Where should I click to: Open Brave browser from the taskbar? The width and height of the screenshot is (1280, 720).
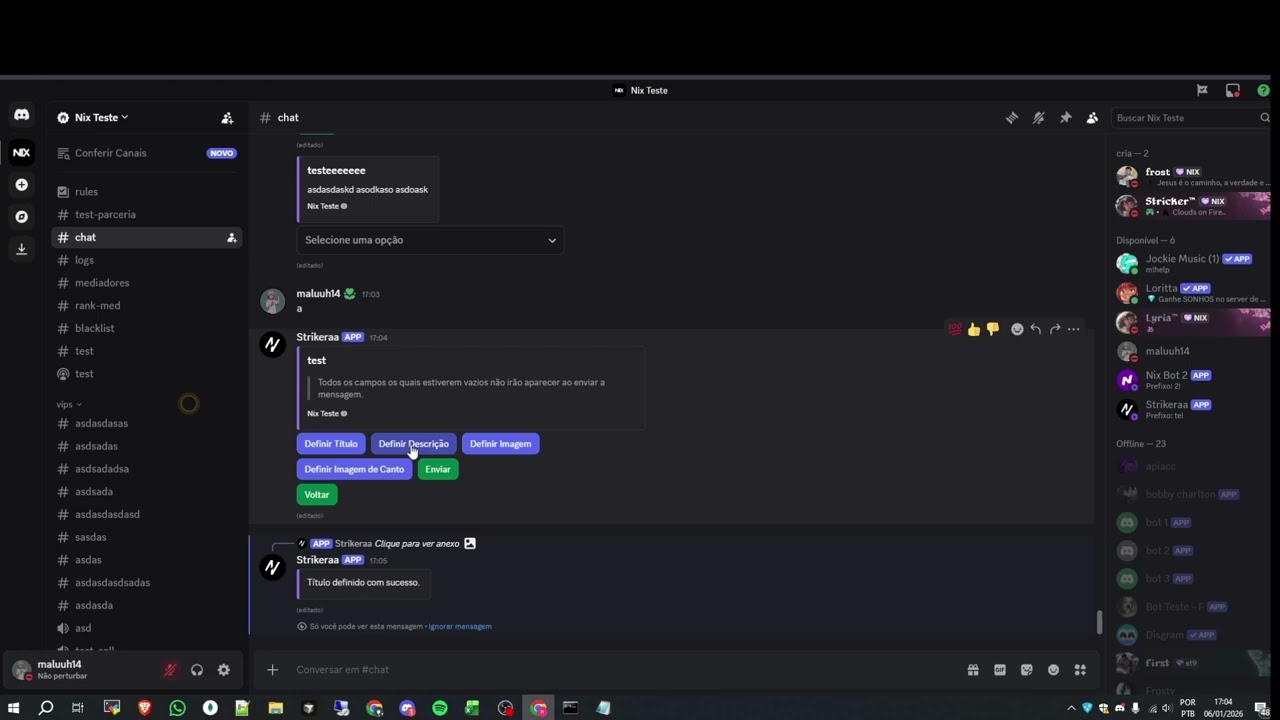click(144, 708)
